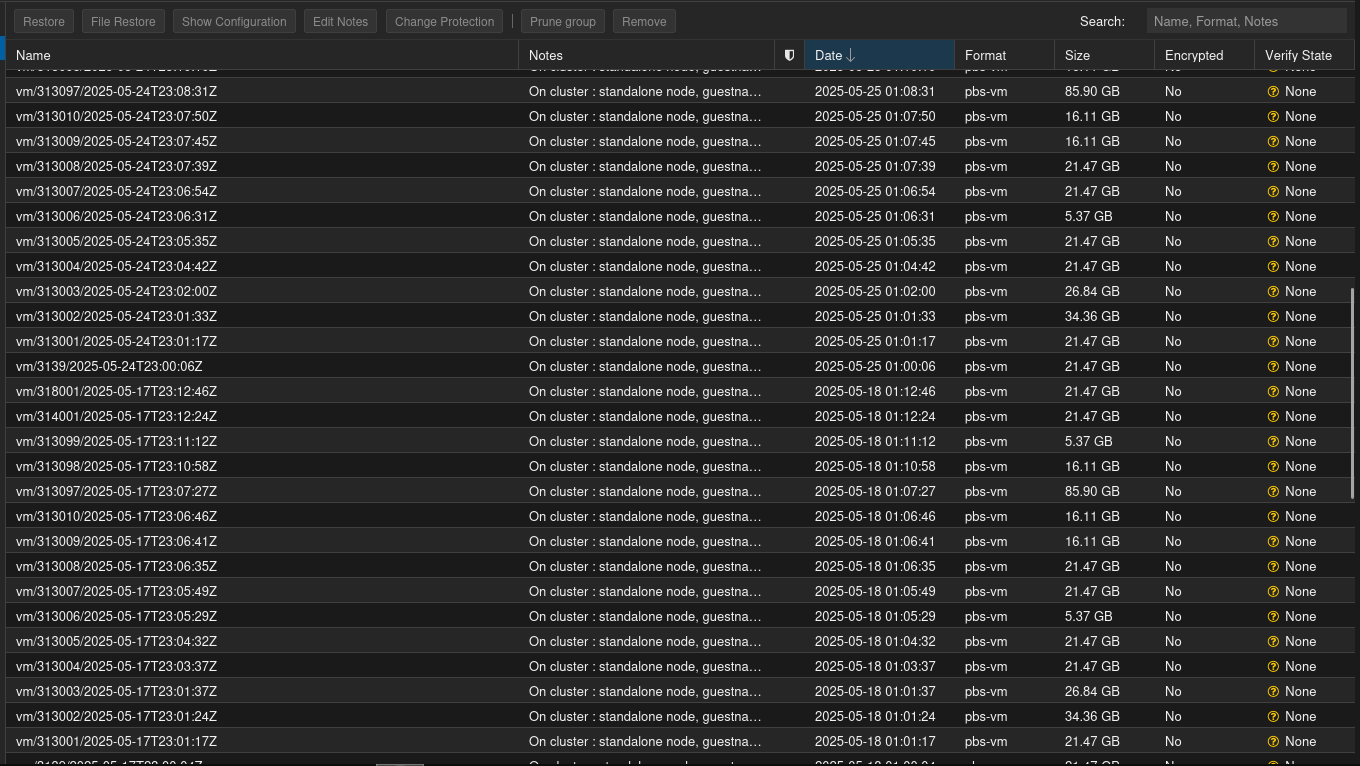Viewport: 1360px width, 766px height.
Task: Click Change Protection in the toolbar
Action: pos(444,21)
